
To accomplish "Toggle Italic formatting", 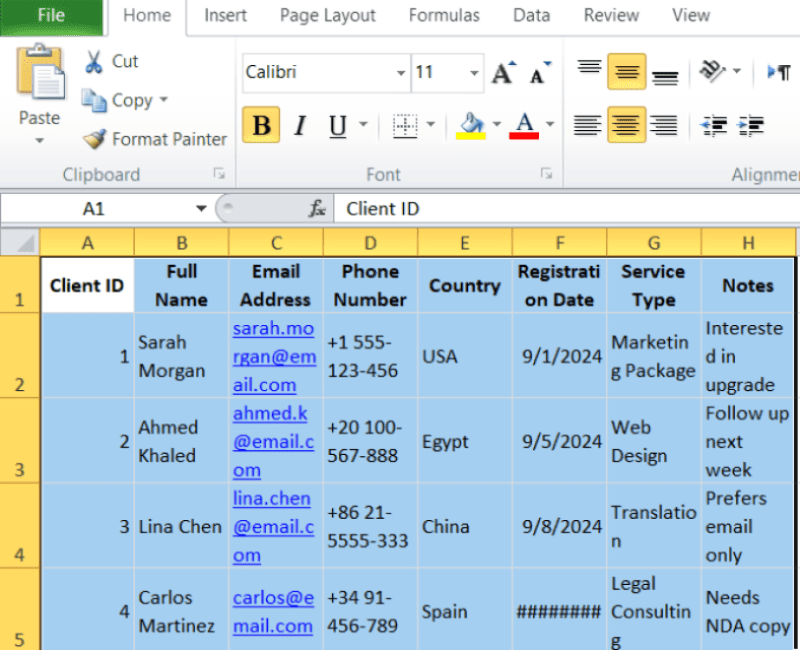I will click(x=300, y=125).
